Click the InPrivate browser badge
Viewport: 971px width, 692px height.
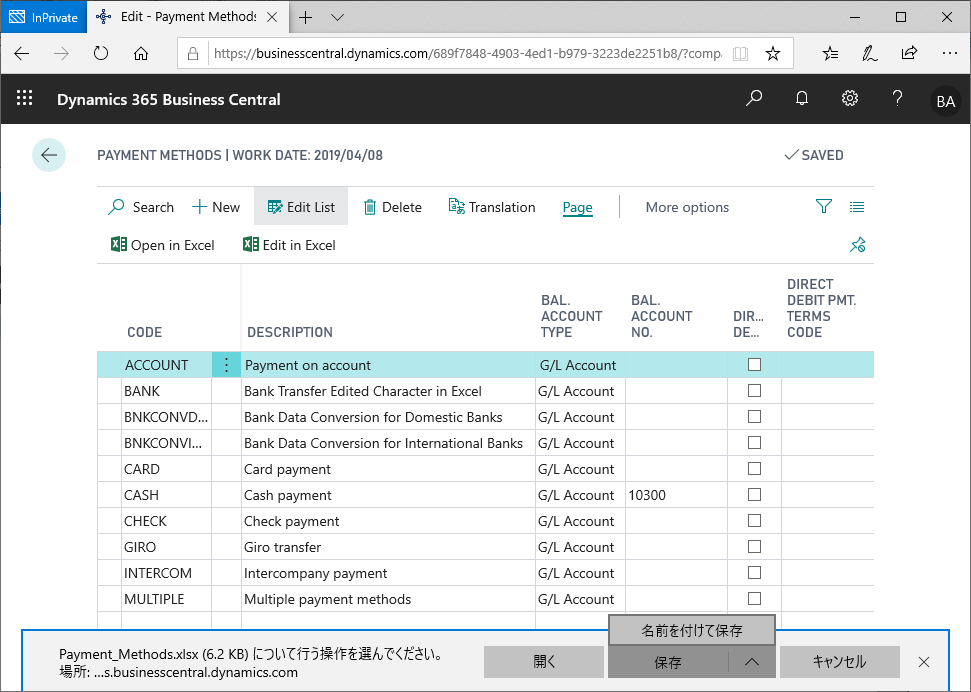click(43, 17)
